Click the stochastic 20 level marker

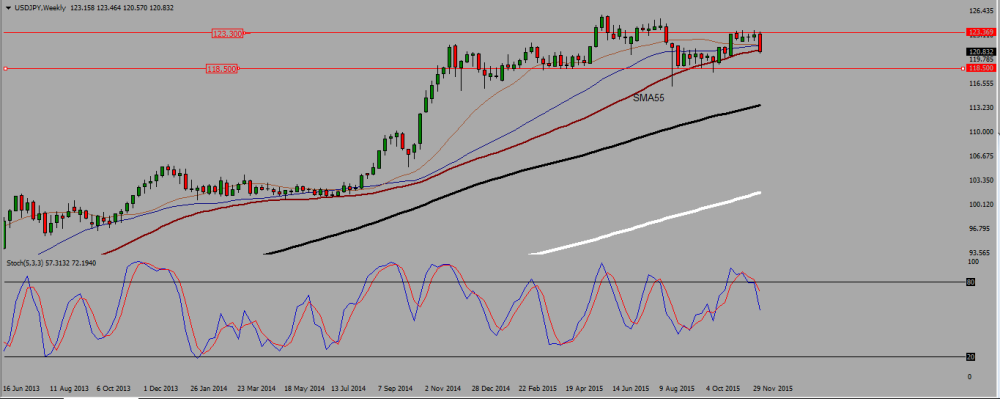coord(971,357)
